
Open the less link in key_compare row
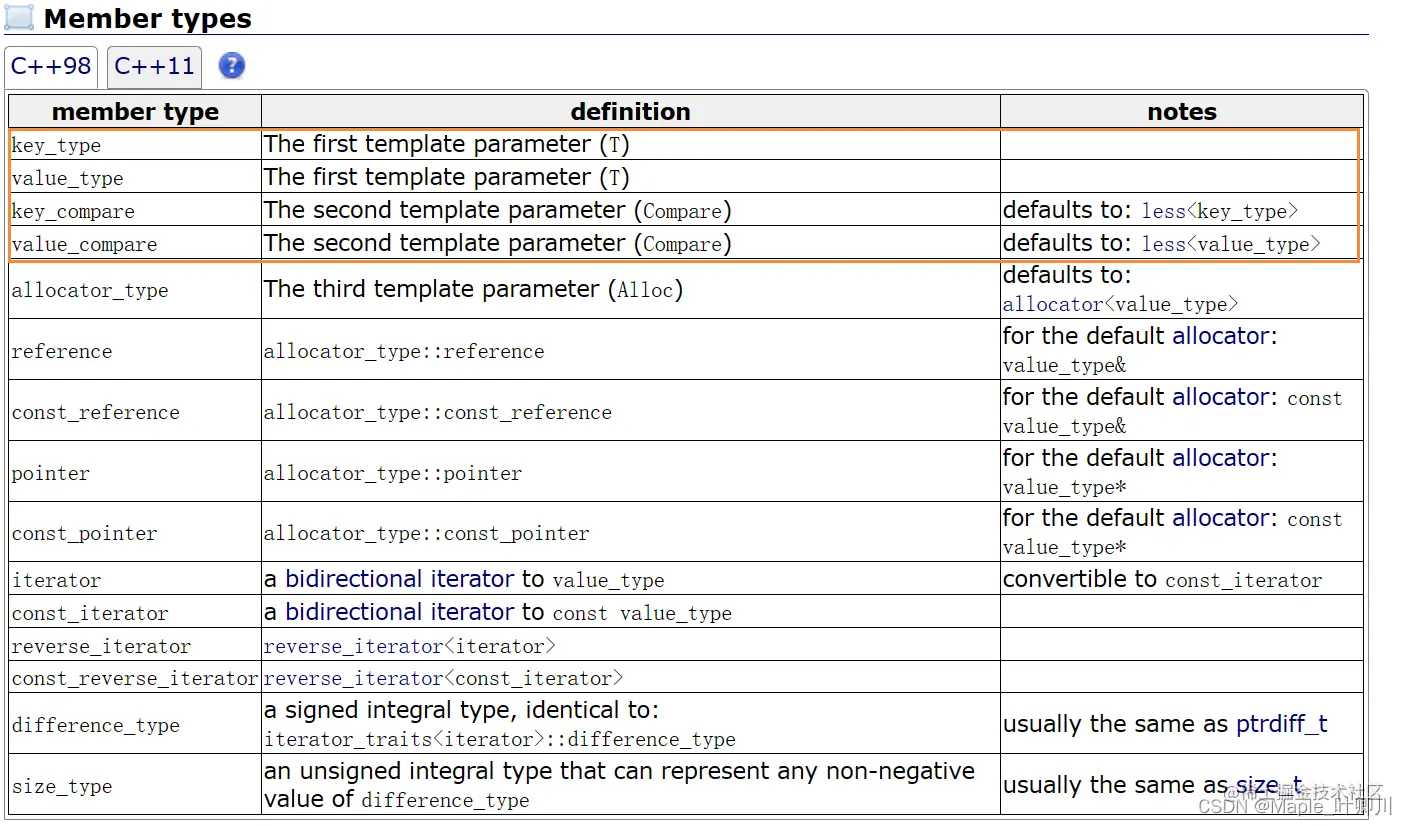1163,211
